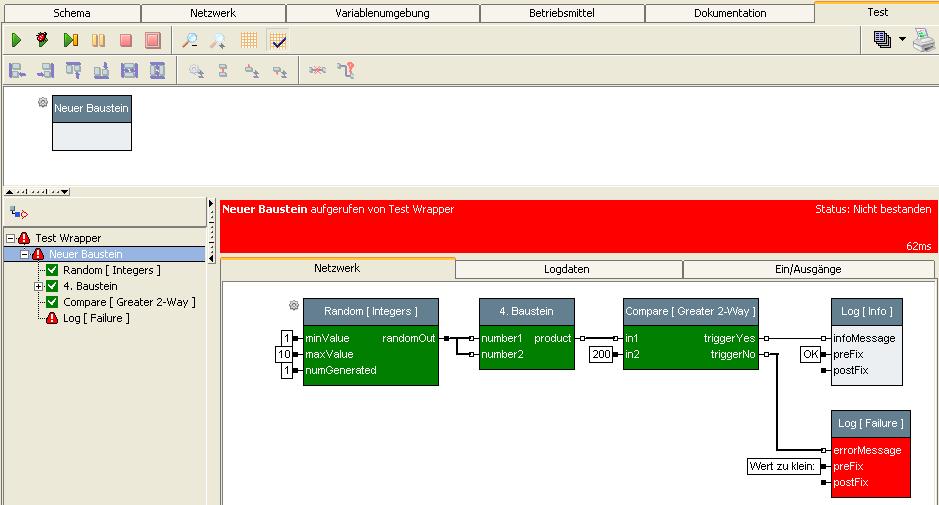Pause the test with the pause icon

(98, 40)
